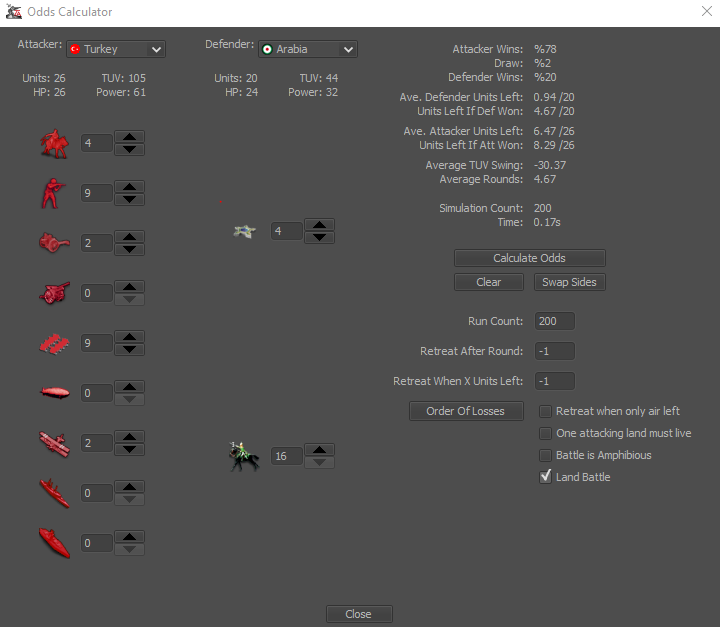Check One attacking land must live
Image resolution: width=720 pixels, height=627 pixels.
click(x=546, y=433)
